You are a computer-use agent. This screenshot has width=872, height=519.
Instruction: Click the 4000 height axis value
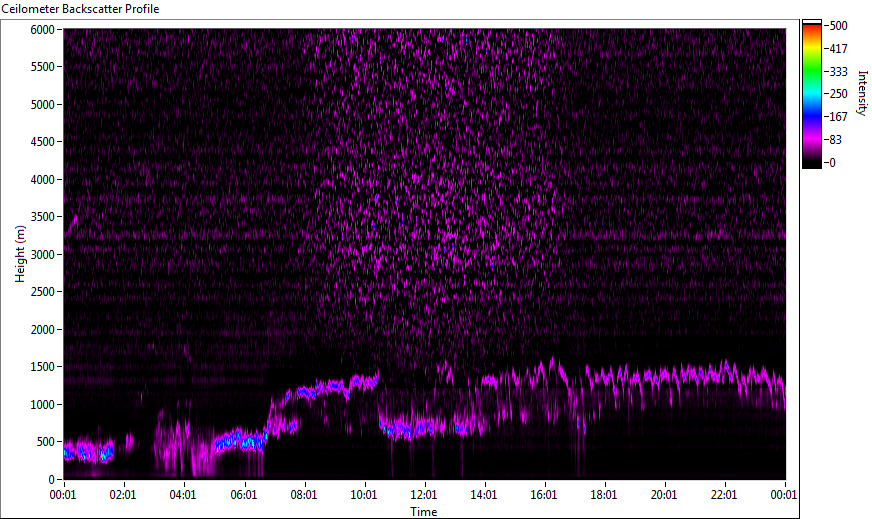(42, 180)
